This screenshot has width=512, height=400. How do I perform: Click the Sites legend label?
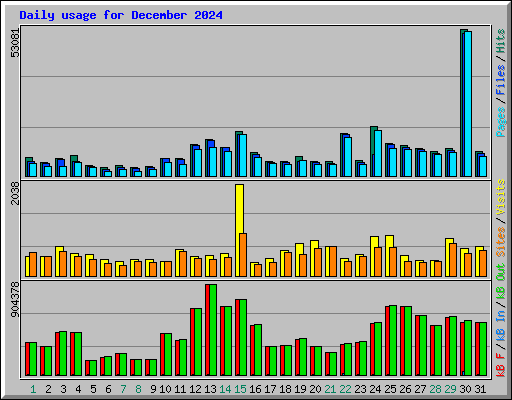[501, 242]
